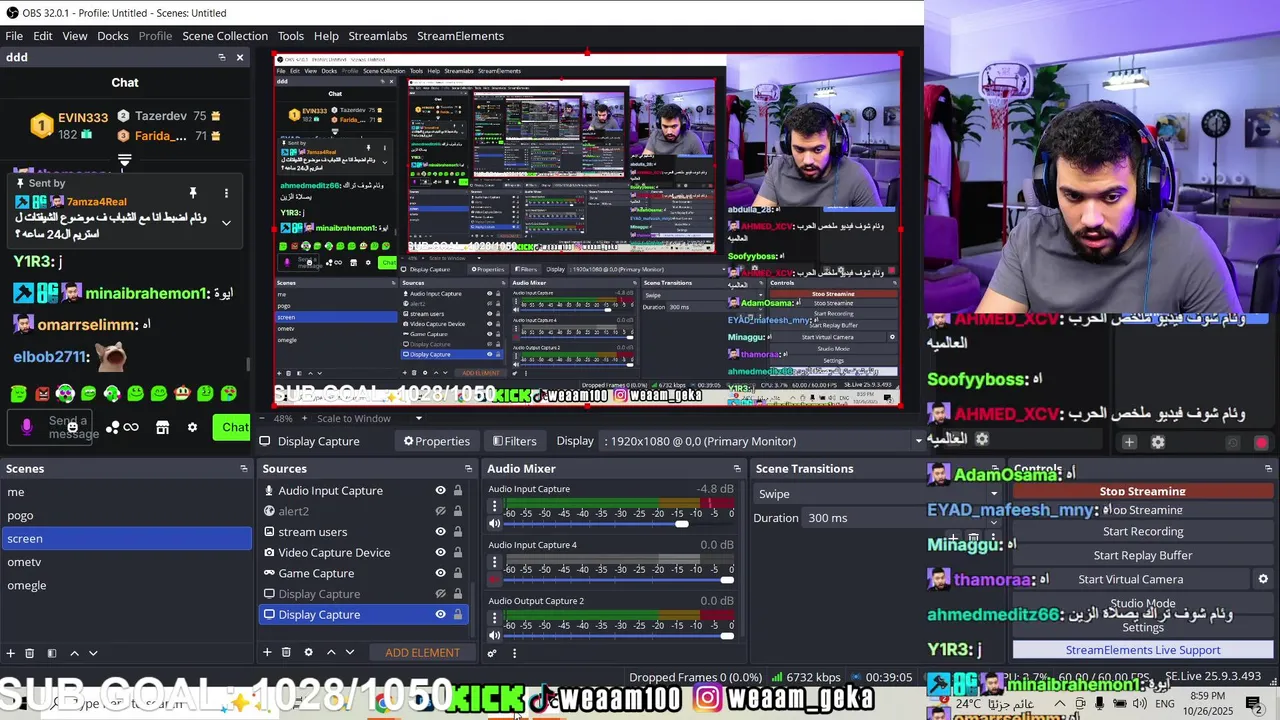1280x720 pixels.
Task: Add a new source with the plus icon
Action: pos(267,652)
